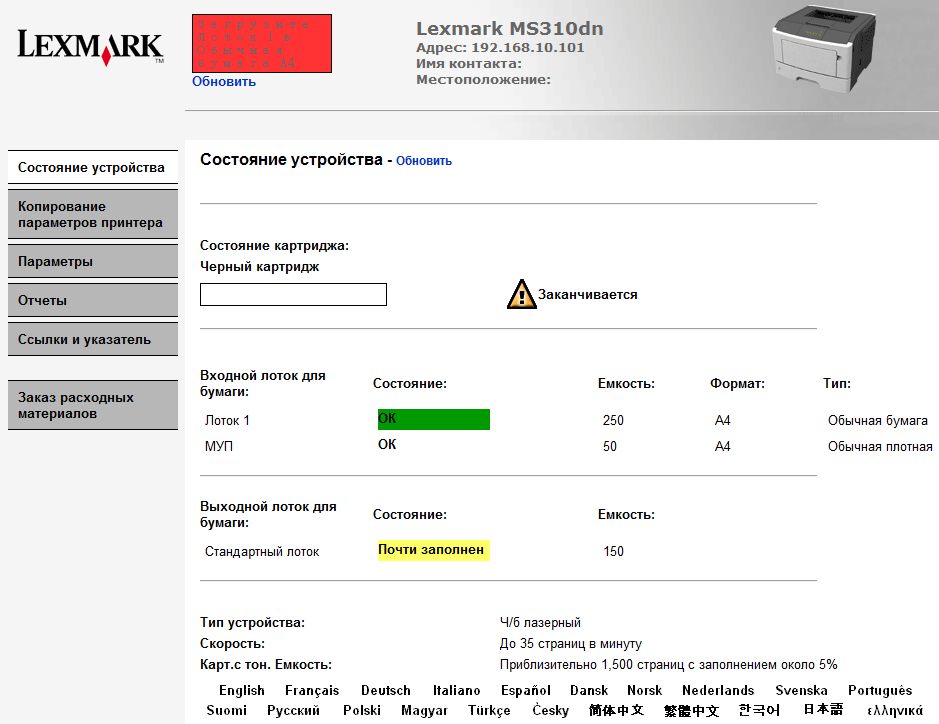Click the Lexmark logo
This screenshot has height=724, width=939.
[x=91, y=46]
